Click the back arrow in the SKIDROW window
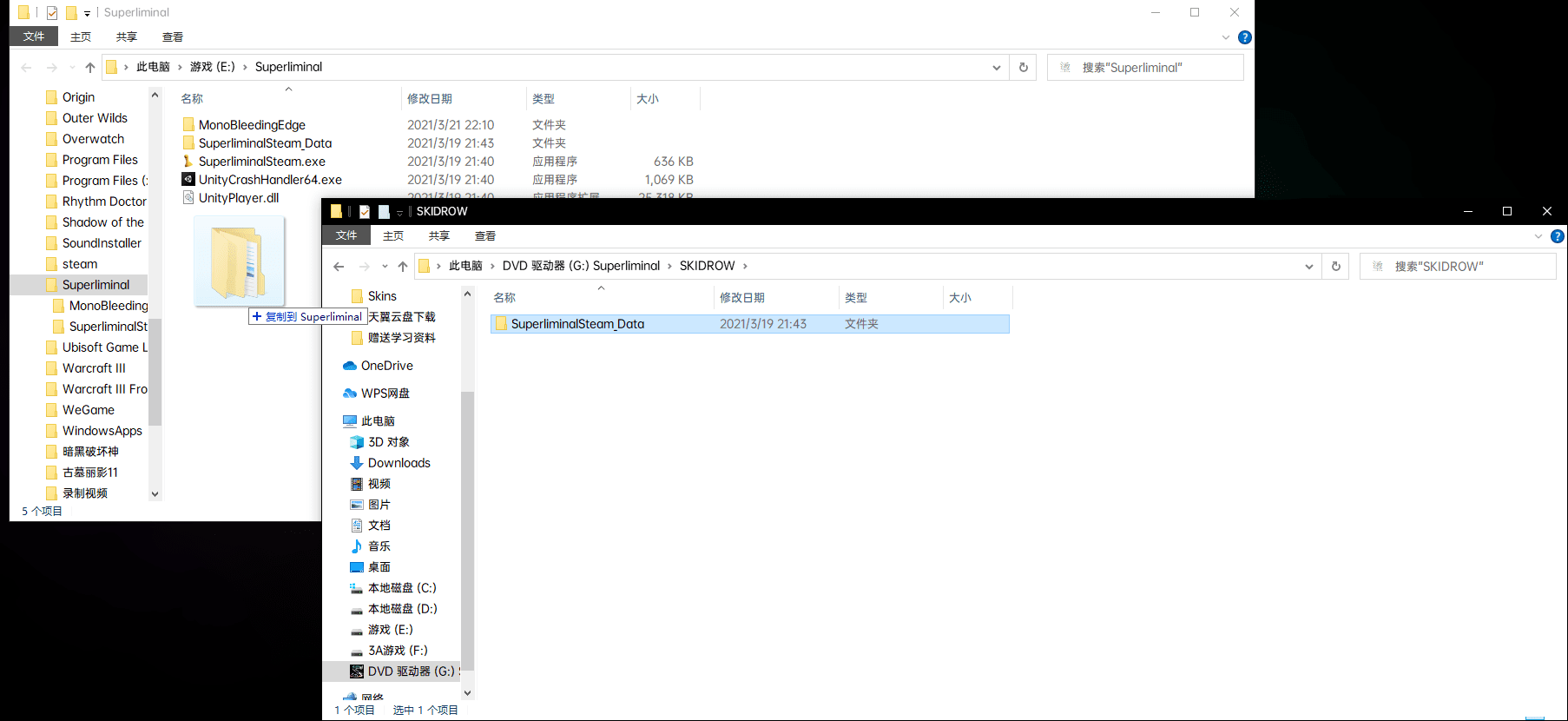Screen dimensions: 1568x721 tap(339, 267)
